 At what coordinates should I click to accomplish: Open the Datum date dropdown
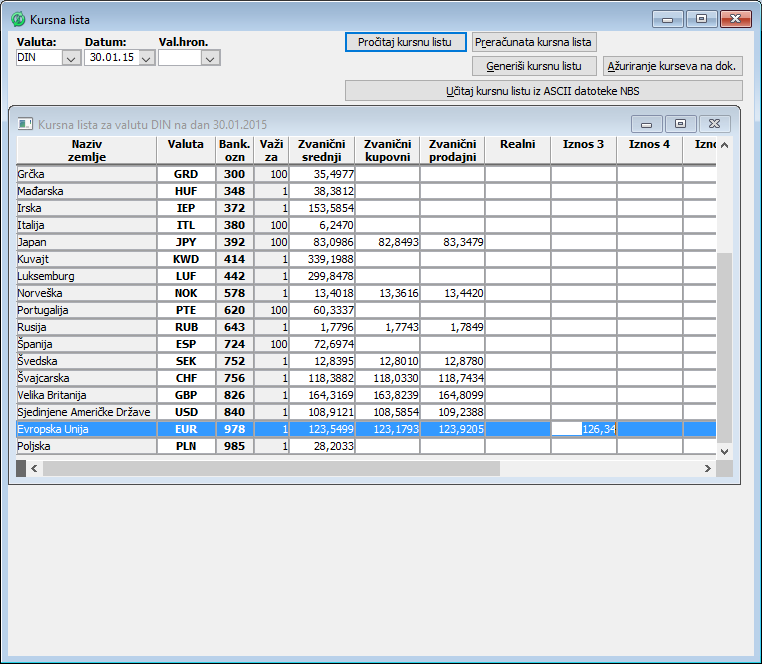pyautogui.click(x=146, y=58)
